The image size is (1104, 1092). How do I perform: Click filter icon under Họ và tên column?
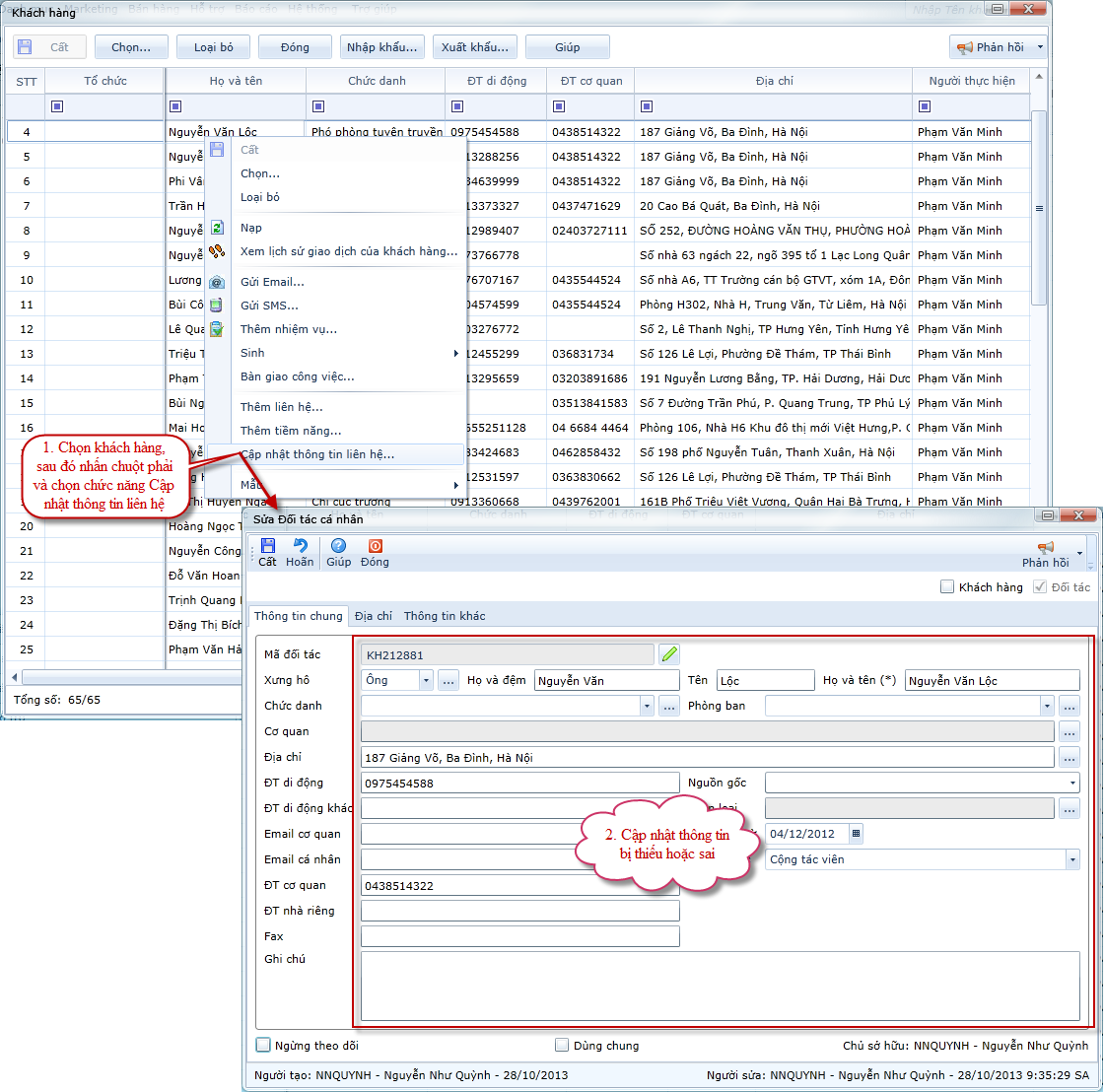[x=175, y=106]
